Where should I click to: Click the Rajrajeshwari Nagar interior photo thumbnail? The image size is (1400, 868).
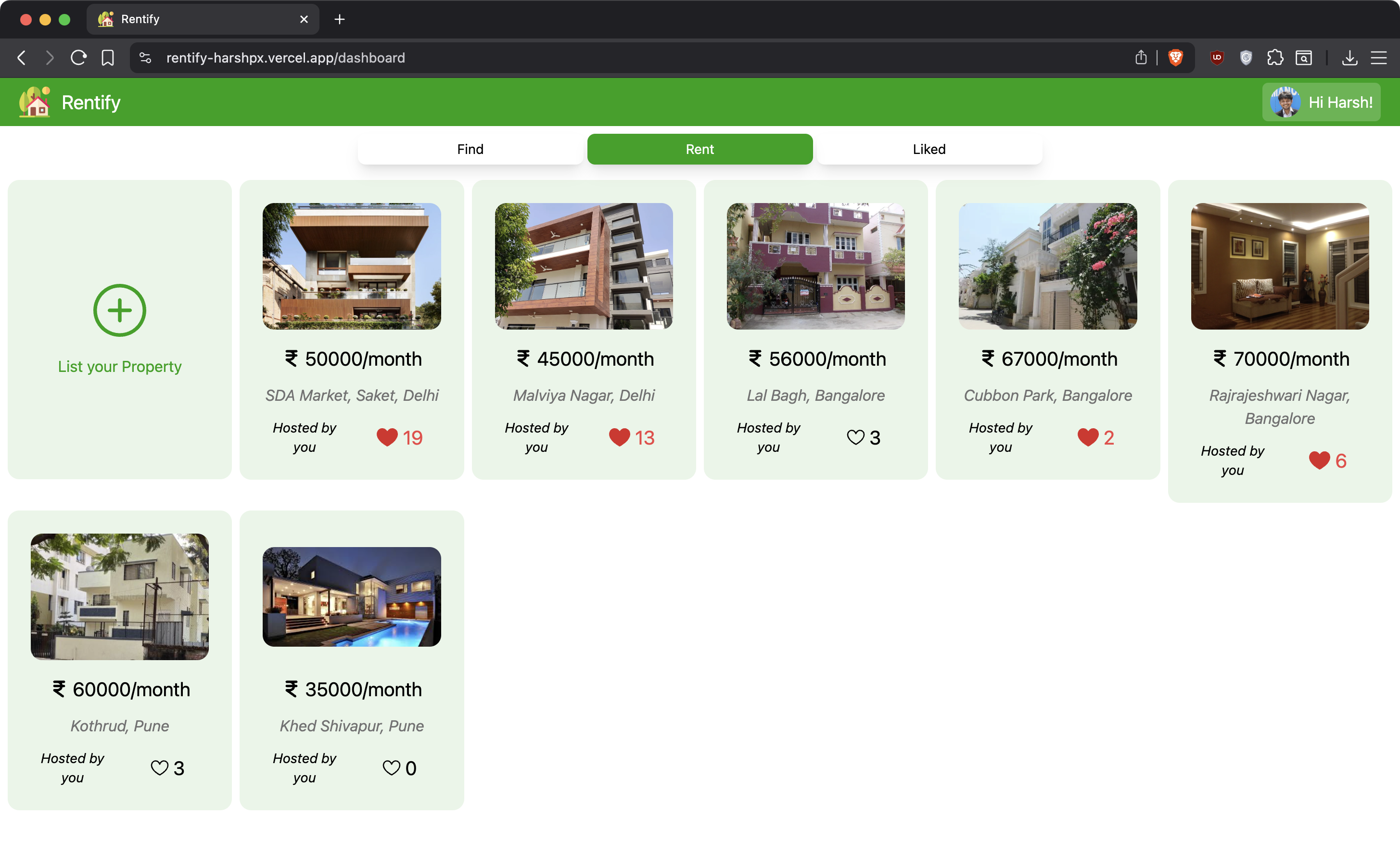(x=1279, y=266)
